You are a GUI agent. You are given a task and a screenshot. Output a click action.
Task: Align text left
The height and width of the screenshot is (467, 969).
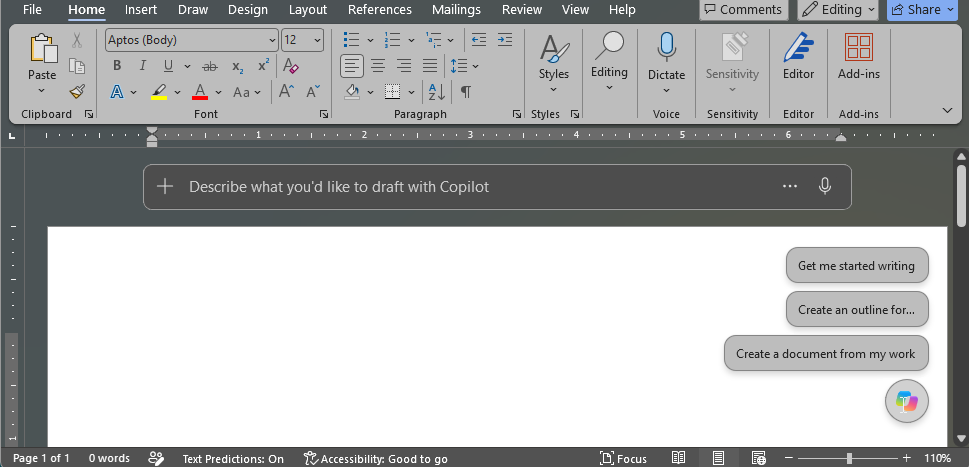(x=352, y=65)
